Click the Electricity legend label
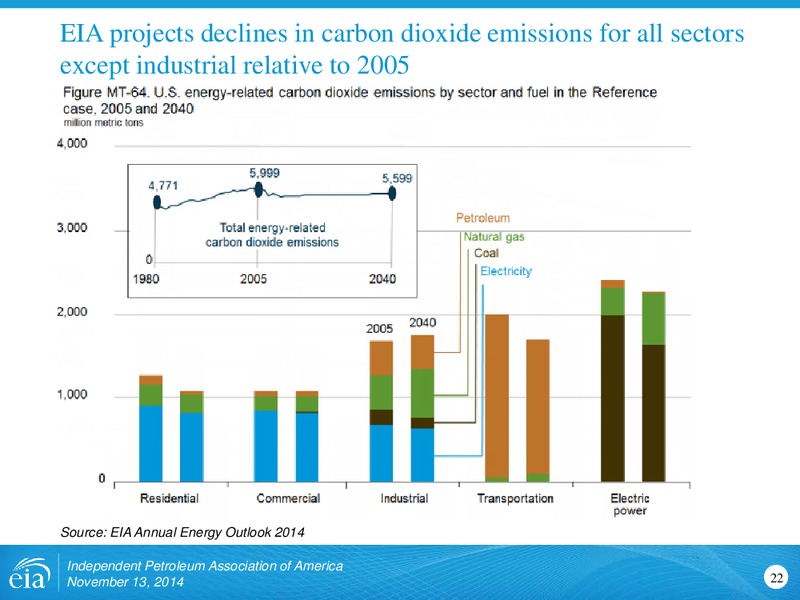 tap(506, 271)
